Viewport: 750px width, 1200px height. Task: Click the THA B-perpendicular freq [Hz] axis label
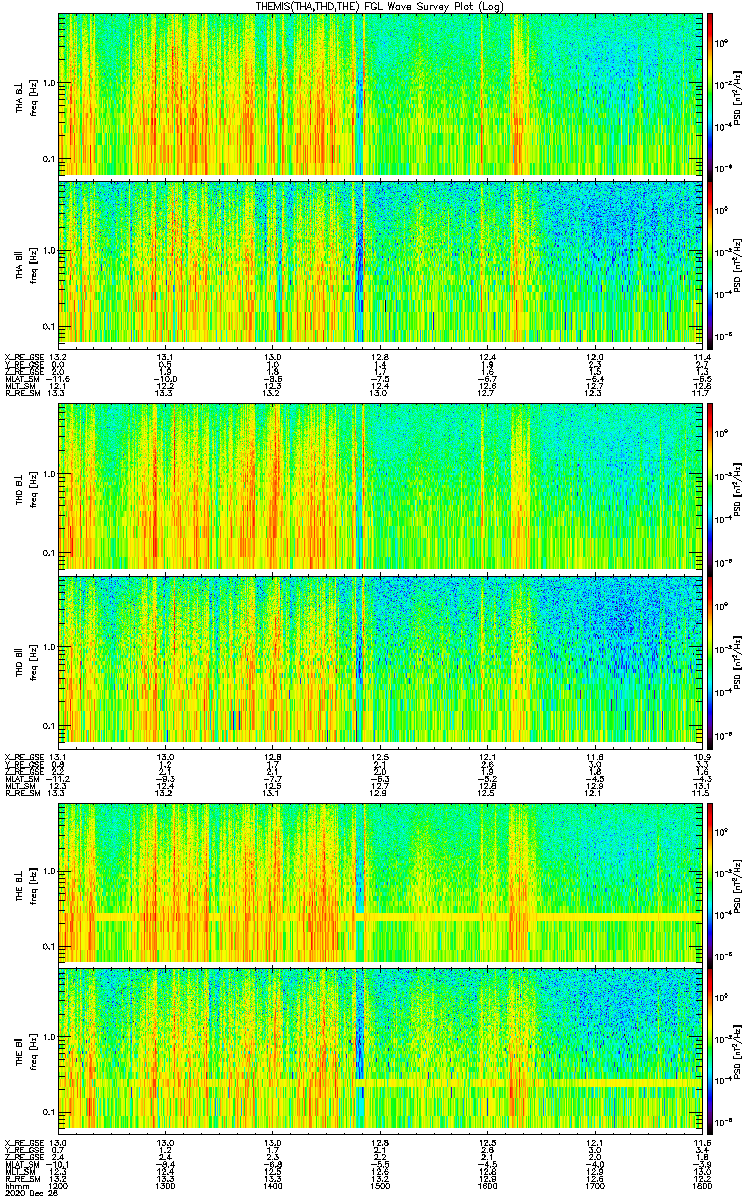pos(33,95)
